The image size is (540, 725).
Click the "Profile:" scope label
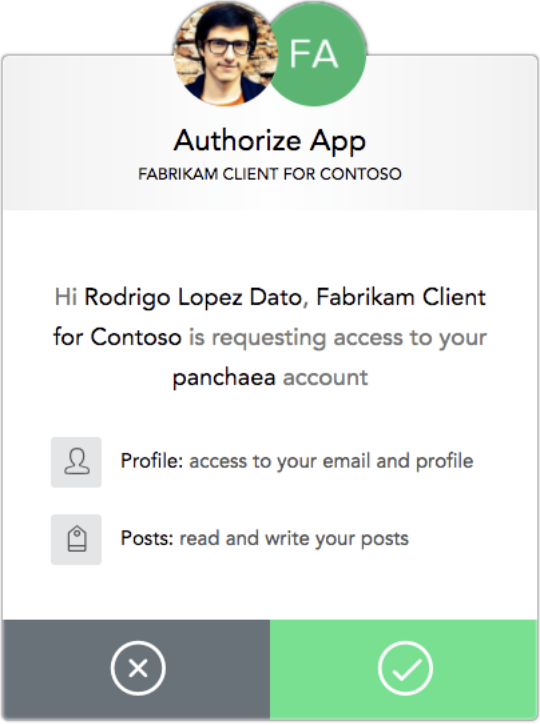152,461
